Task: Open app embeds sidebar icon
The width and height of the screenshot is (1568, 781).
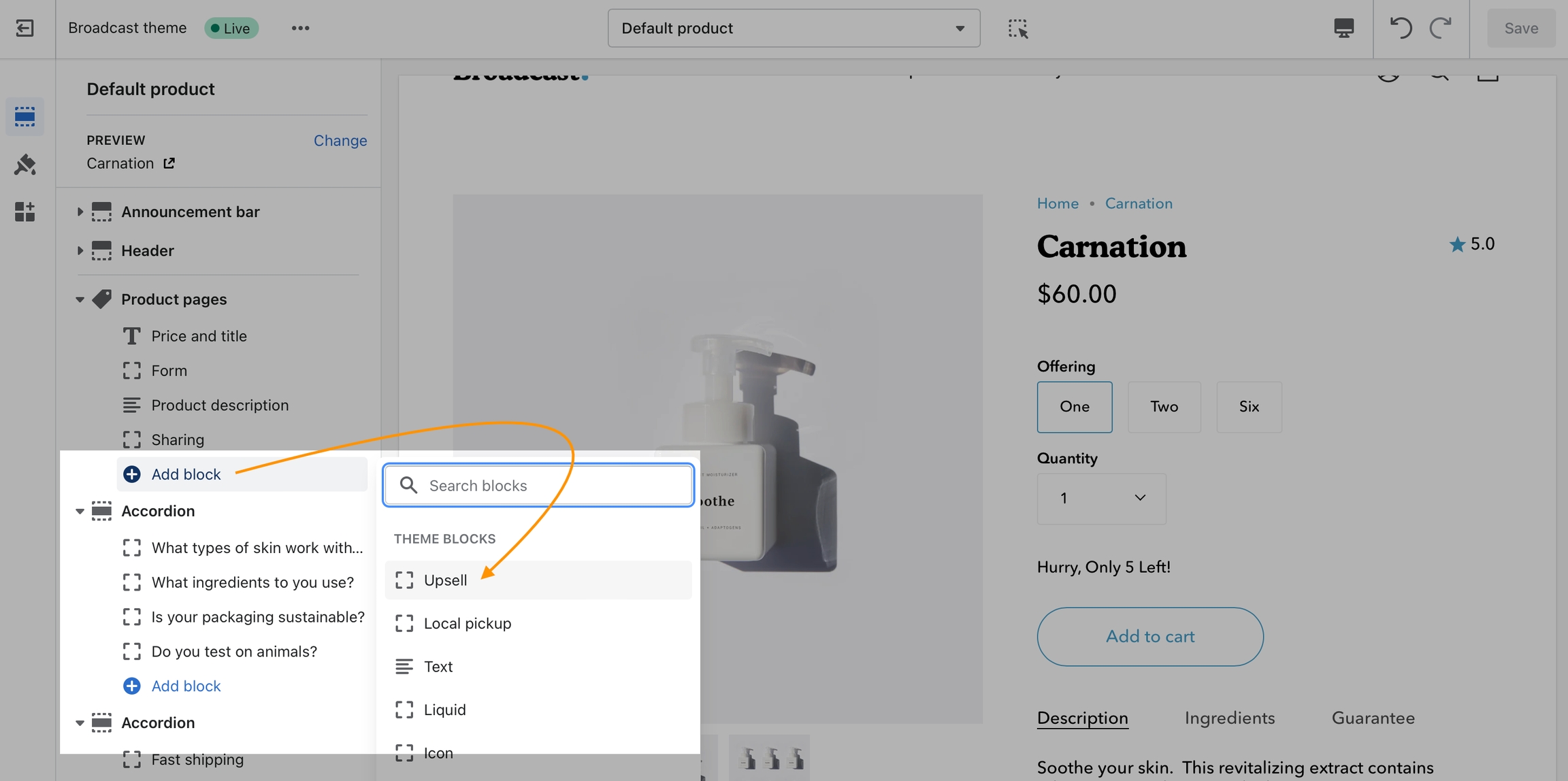Action: click(25, 212)
